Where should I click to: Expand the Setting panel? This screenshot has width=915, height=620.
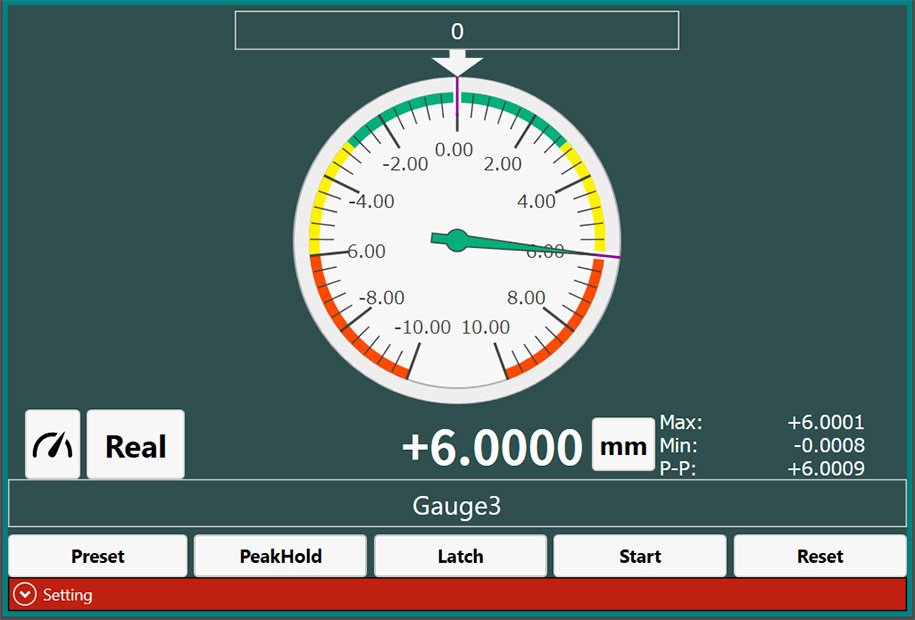[457, 594]
